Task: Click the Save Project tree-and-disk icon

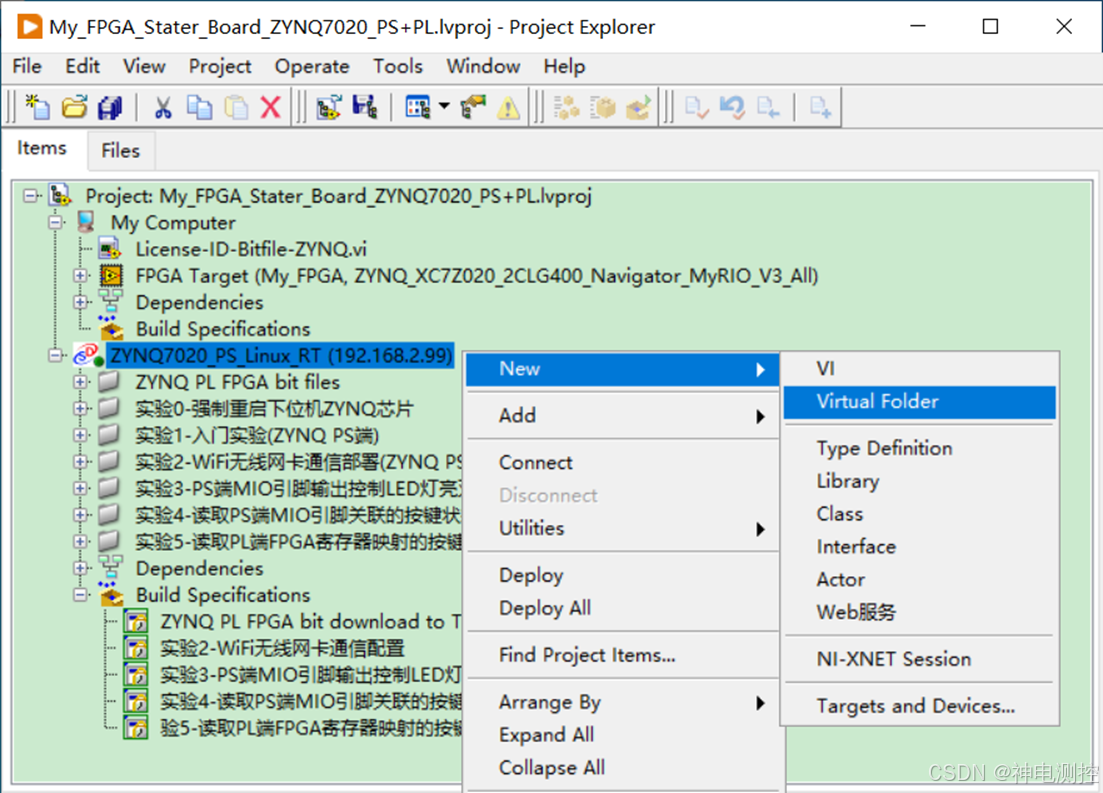Action: pos(364,107)
